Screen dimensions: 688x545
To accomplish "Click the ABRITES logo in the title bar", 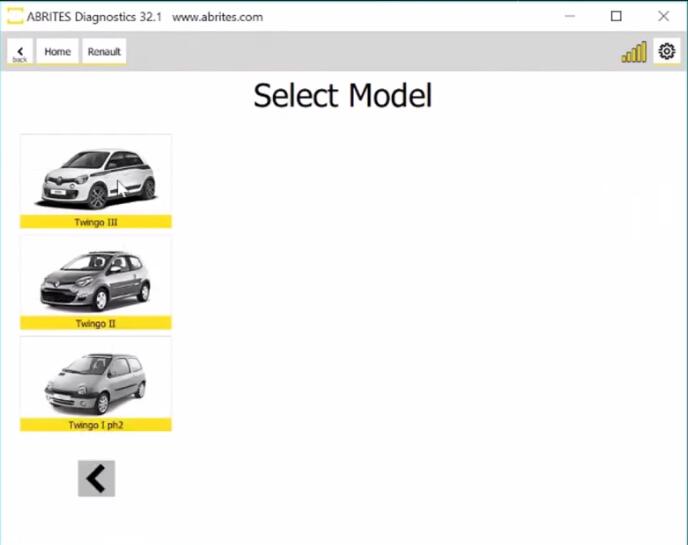I will [15, 17].
